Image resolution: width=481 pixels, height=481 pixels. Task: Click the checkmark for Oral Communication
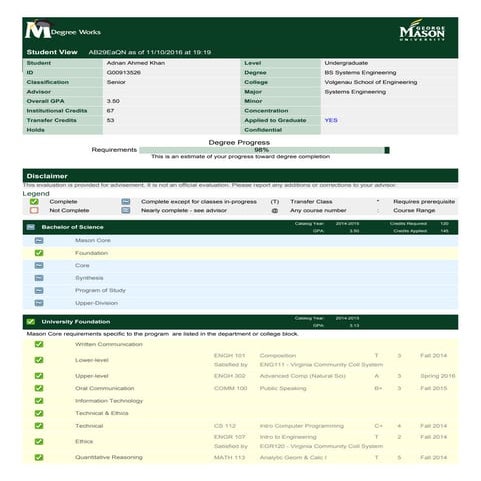39,388
